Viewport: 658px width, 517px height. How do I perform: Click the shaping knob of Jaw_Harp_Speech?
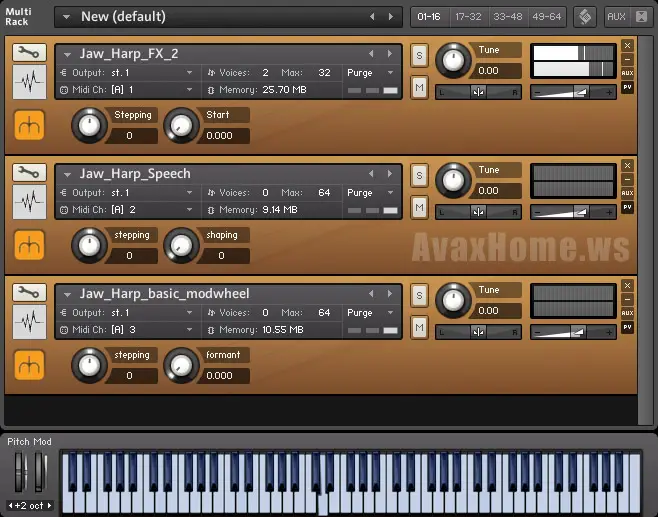click(181, 245)
